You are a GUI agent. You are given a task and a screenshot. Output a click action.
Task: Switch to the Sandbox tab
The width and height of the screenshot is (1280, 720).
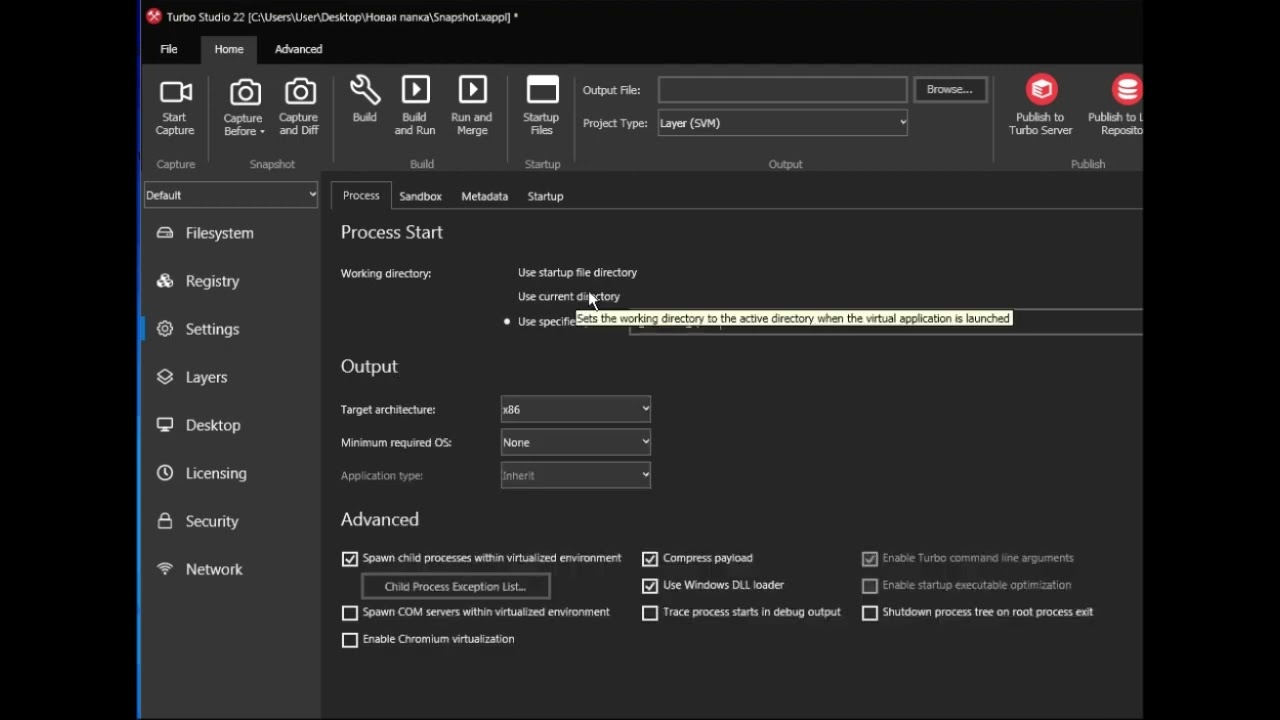420,196
